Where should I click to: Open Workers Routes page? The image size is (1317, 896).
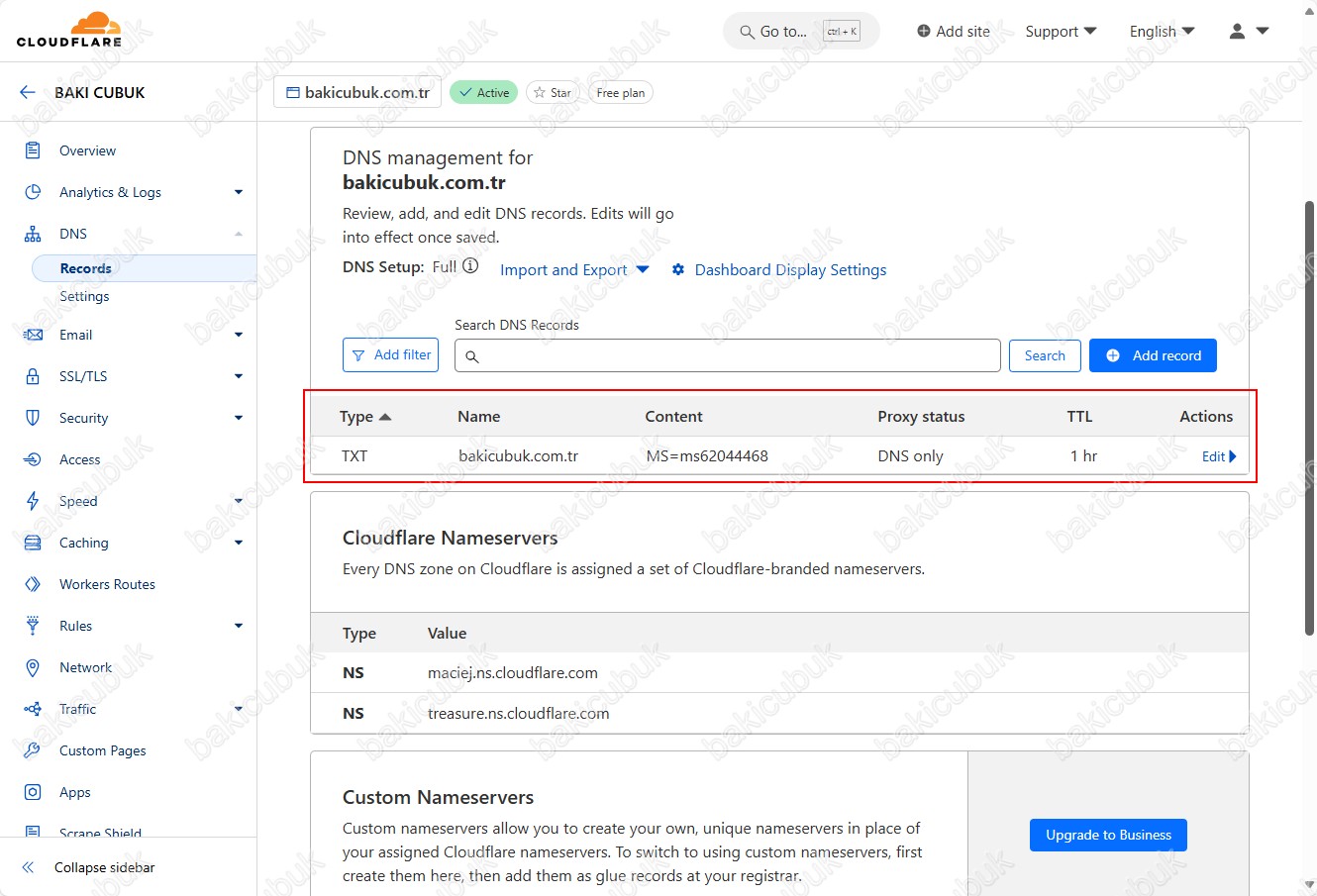[x=107, y=584]
